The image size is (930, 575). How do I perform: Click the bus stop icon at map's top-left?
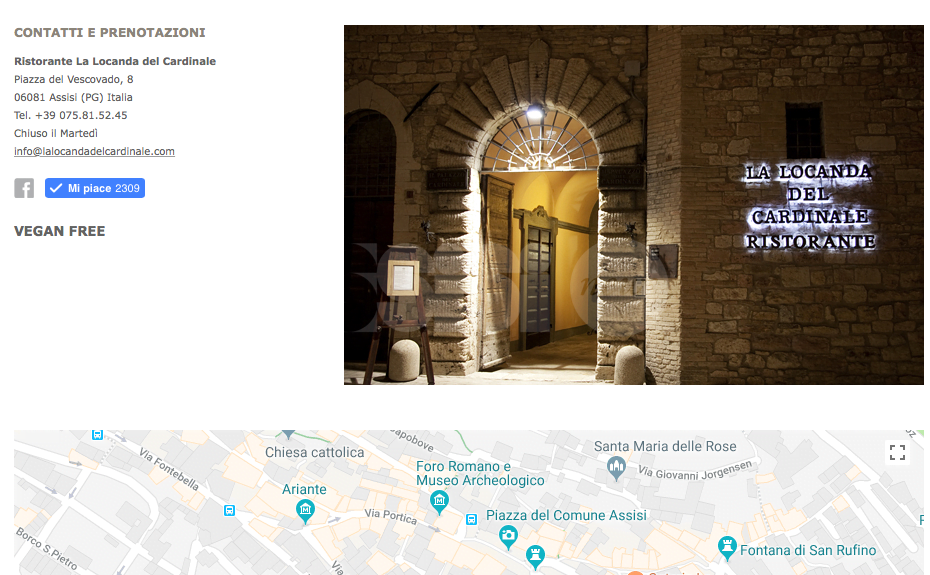(x=97, y=434)
